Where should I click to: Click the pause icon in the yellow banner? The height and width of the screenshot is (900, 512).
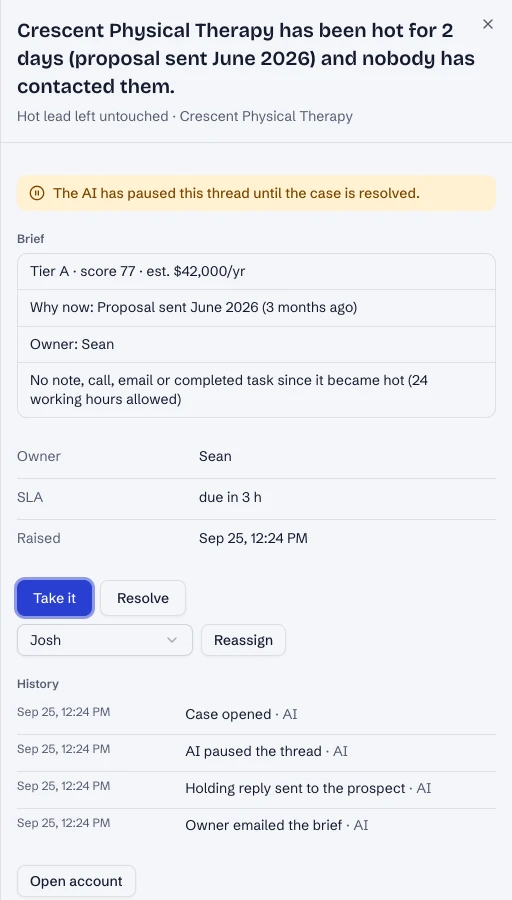tap(37, 193)
